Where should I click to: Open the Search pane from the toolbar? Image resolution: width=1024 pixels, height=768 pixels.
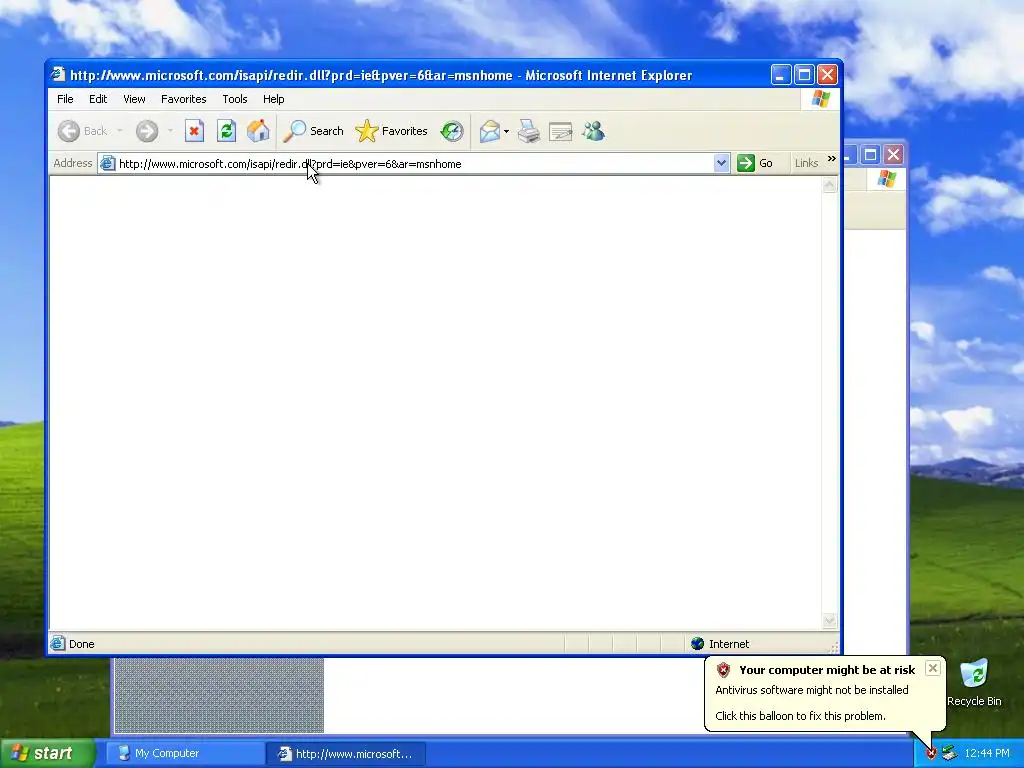pyautogui.click(x=313, y=131)
